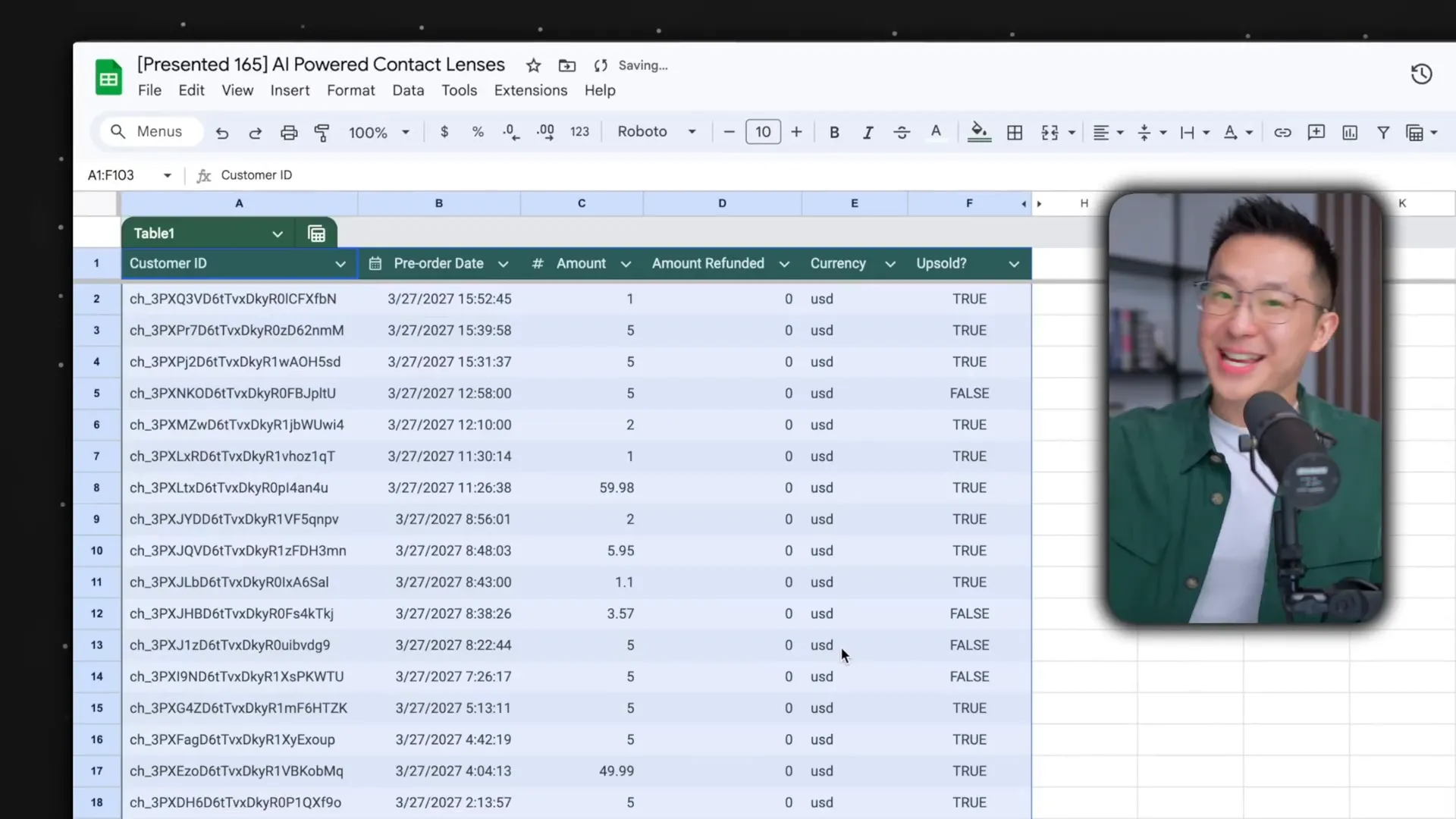
Task: Open the Extensions menu
Action: pyautogui.click(x=530, y=90)
